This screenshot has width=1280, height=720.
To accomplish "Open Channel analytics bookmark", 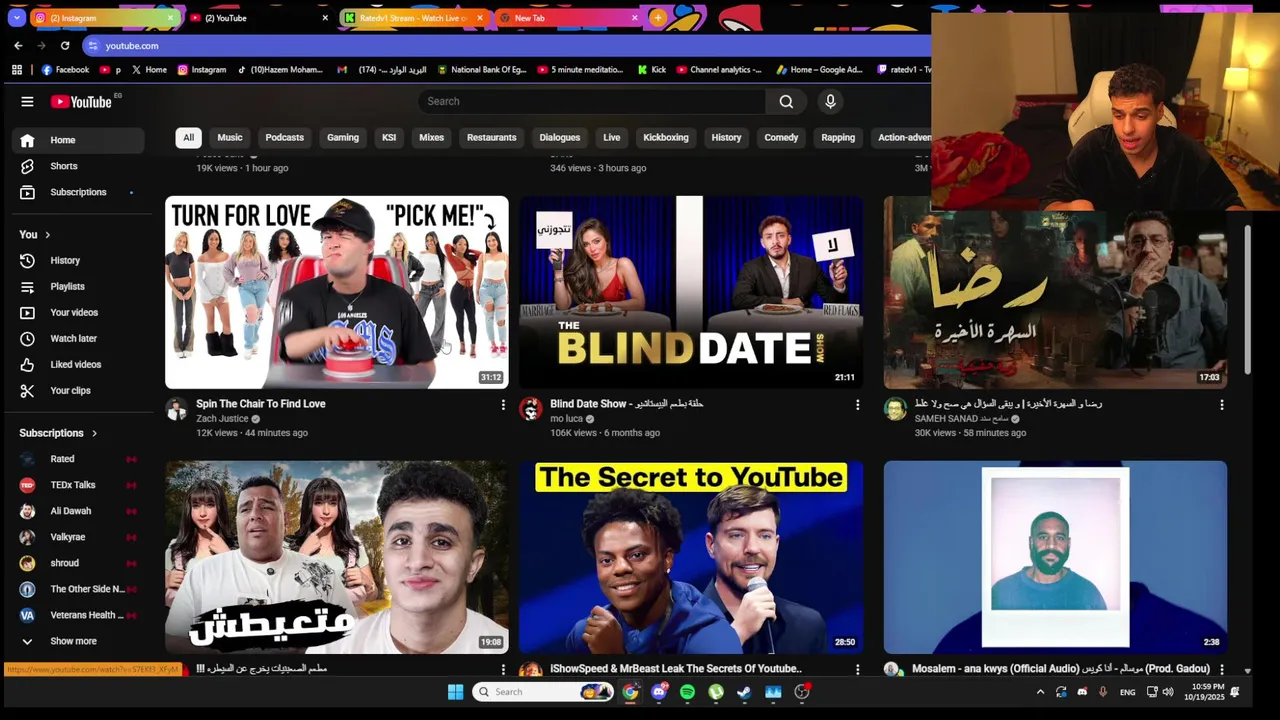I will pyautogui.click(x=719, y=70).
